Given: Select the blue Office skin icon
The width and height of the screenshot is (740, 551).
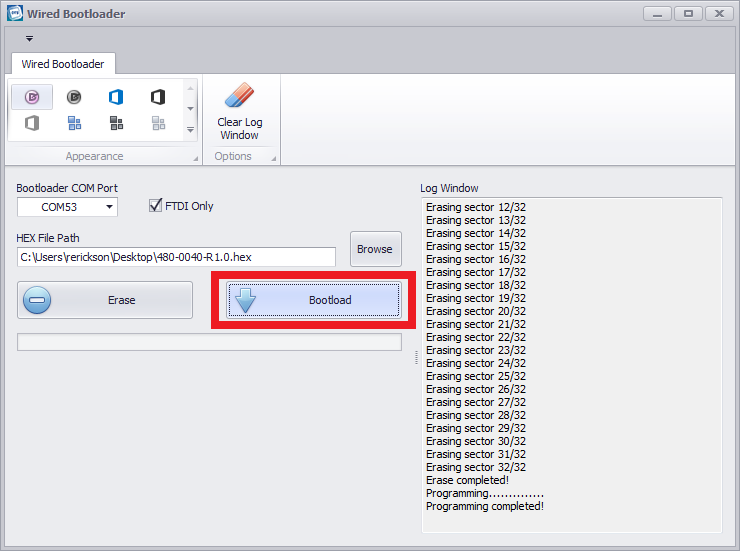Looking at the screenshot, I should 116,97.
